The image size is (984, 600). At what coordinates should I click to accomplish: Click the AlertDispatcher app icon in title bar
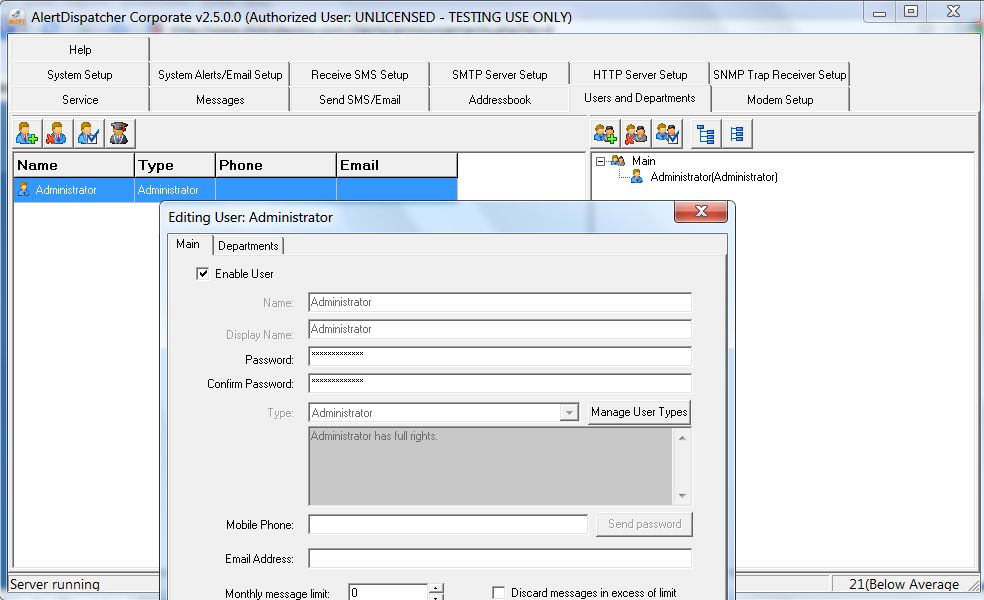coord(16,18)
